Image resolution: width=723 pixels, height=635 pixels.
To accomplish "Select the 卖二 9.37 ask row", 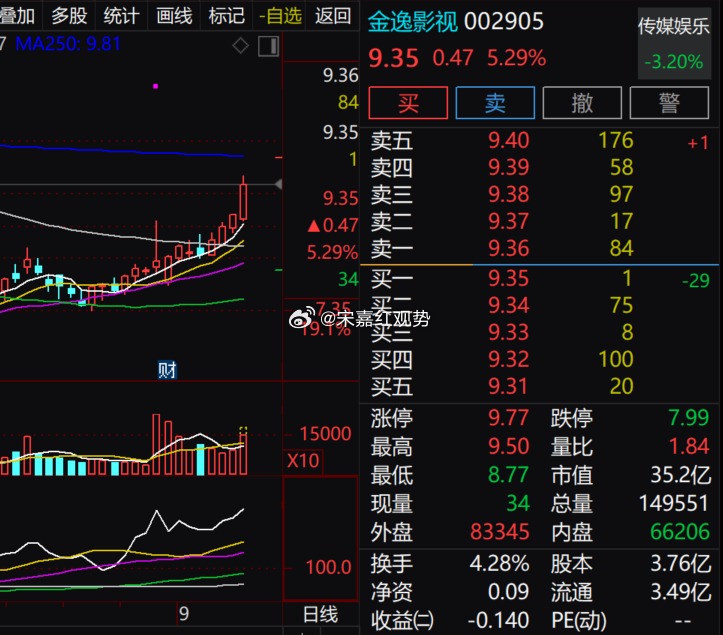I will pos(539,221).
